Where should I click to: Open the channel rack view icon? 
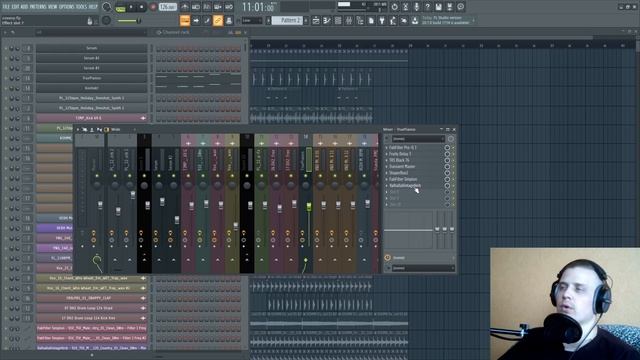[338, 20]
